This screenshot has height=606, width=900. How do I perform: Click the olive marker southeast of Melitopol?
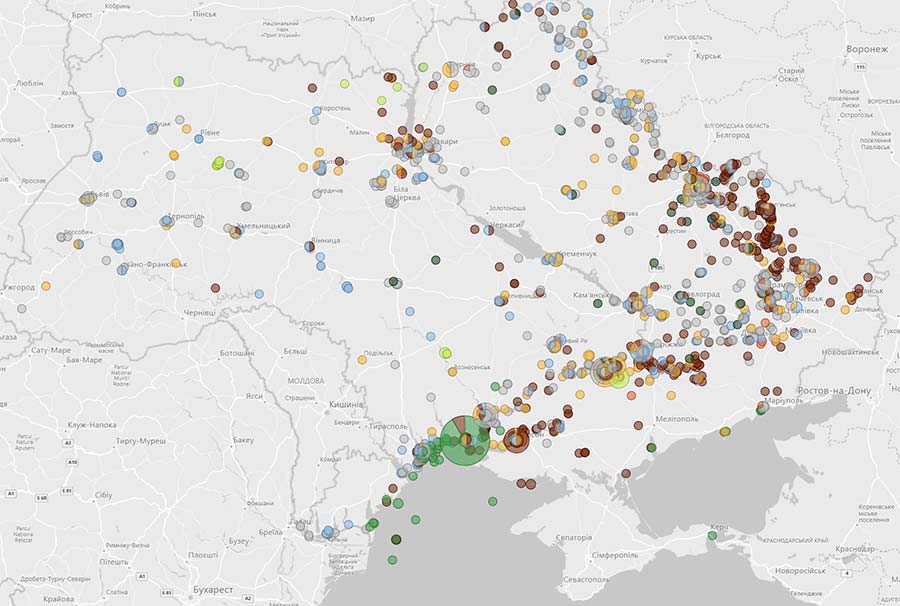click(725, 431)
